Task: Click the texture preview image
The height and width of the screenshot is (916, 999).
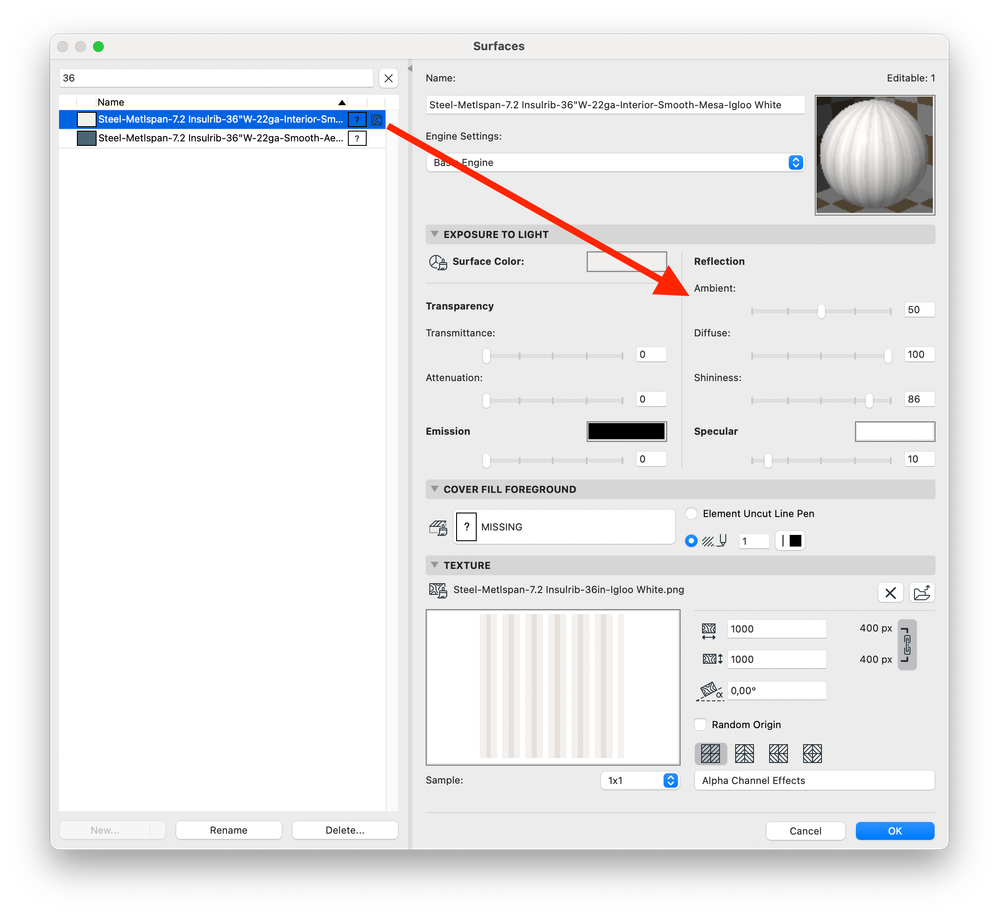Action: click(x=553, y=687)
